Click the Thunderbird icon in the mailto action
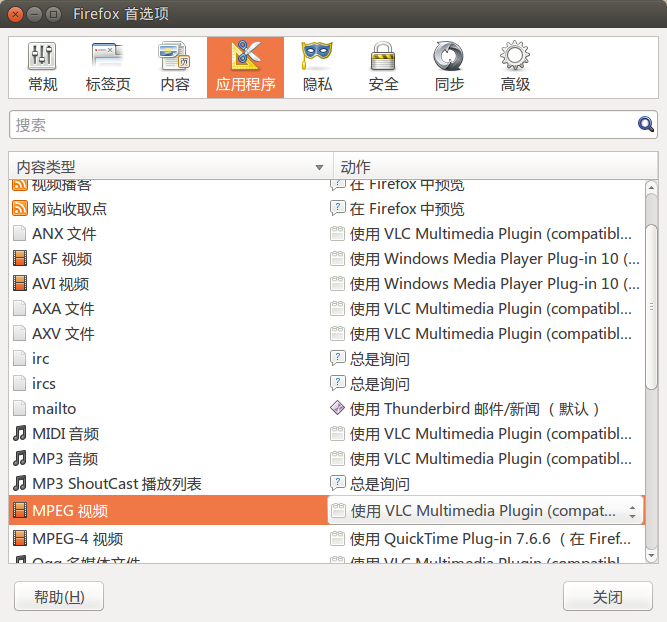667x622 pixels. tap(337, 408)
